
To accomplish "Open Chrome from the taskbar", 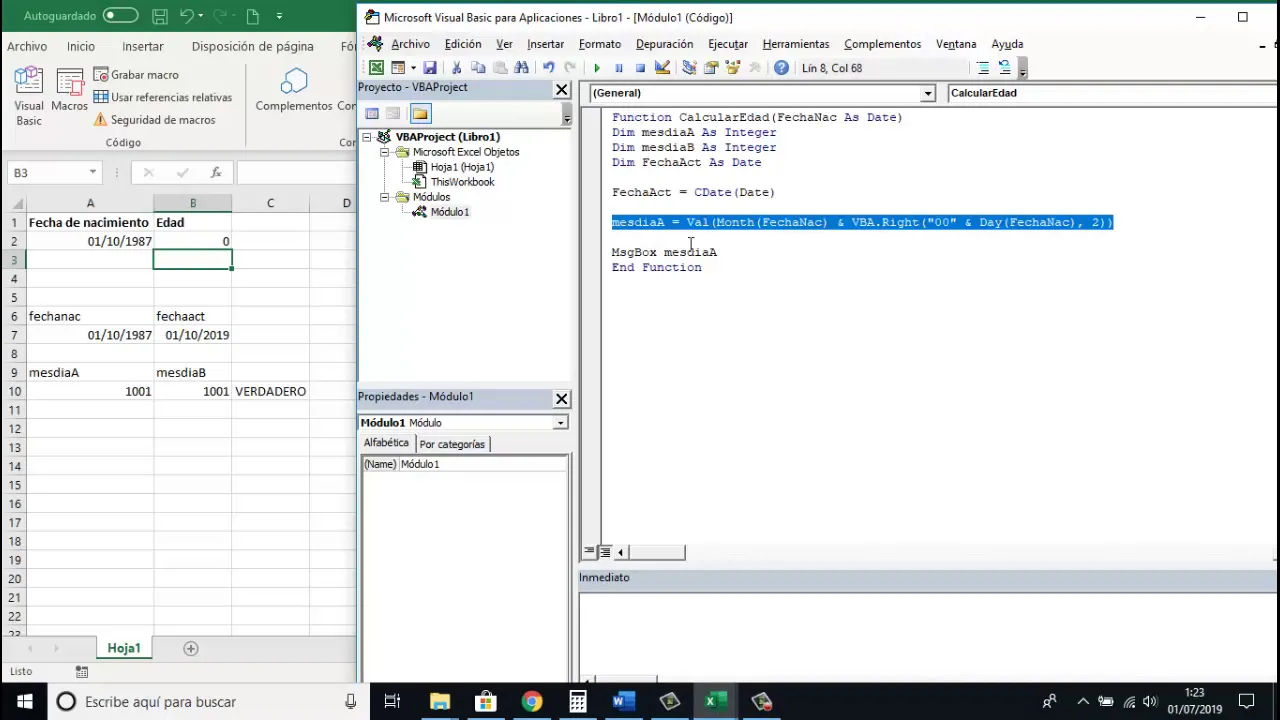I will (x=531, y=702).
